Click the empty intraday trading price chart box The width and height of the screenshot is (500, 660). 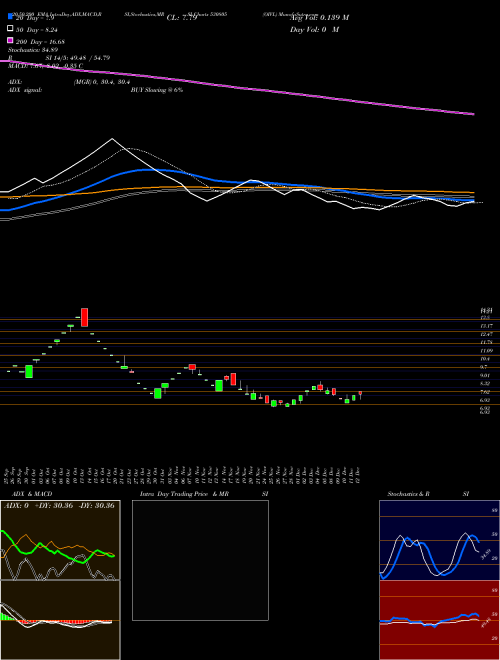click(200, 560)
